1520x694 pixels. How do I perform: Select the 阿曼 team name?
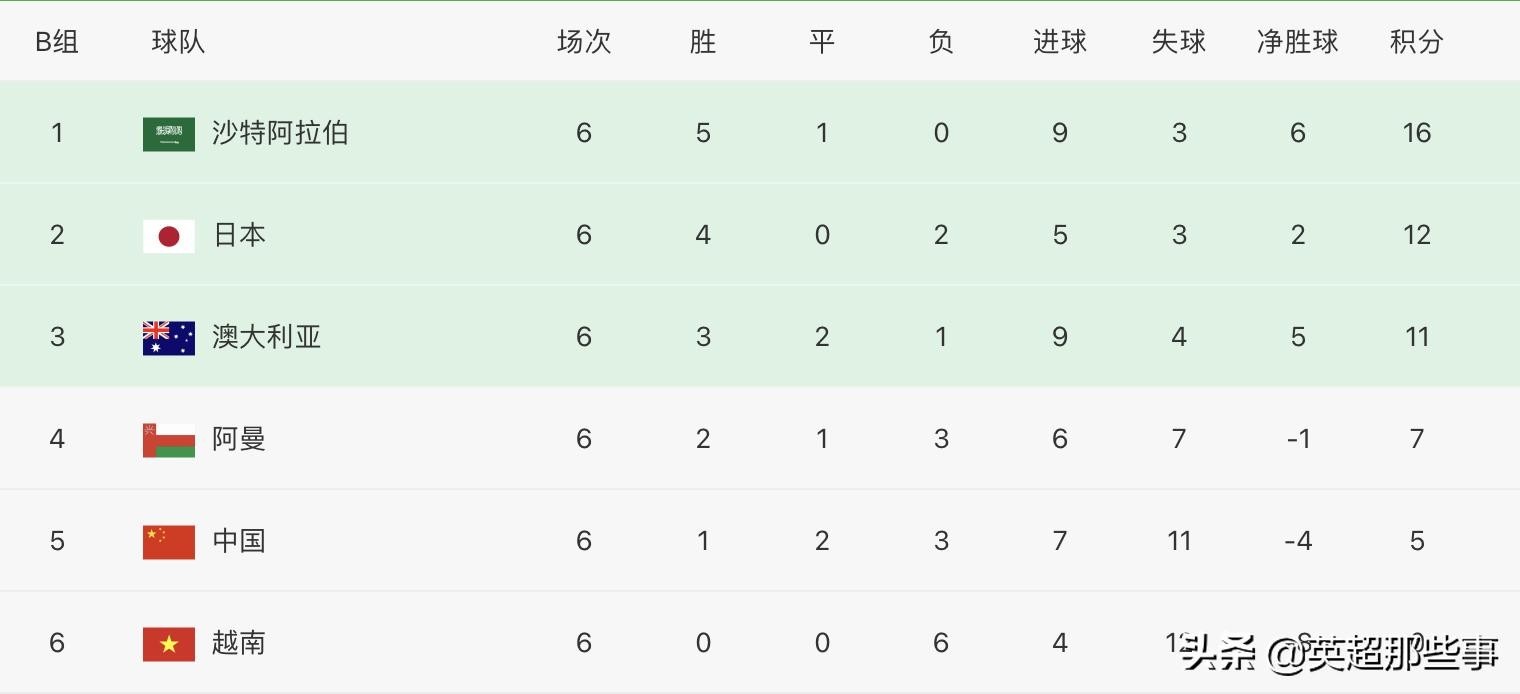point(239,439)
